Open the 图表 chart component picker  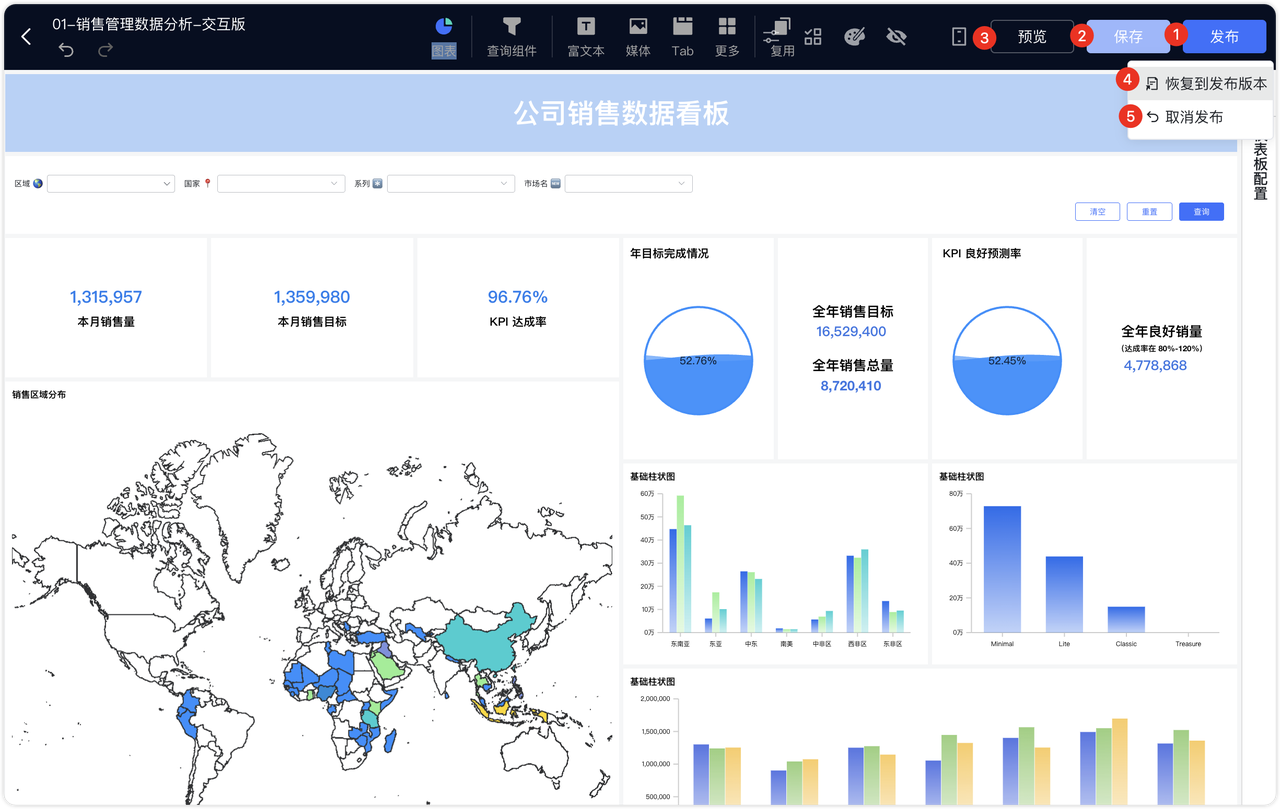click(444, 37)
